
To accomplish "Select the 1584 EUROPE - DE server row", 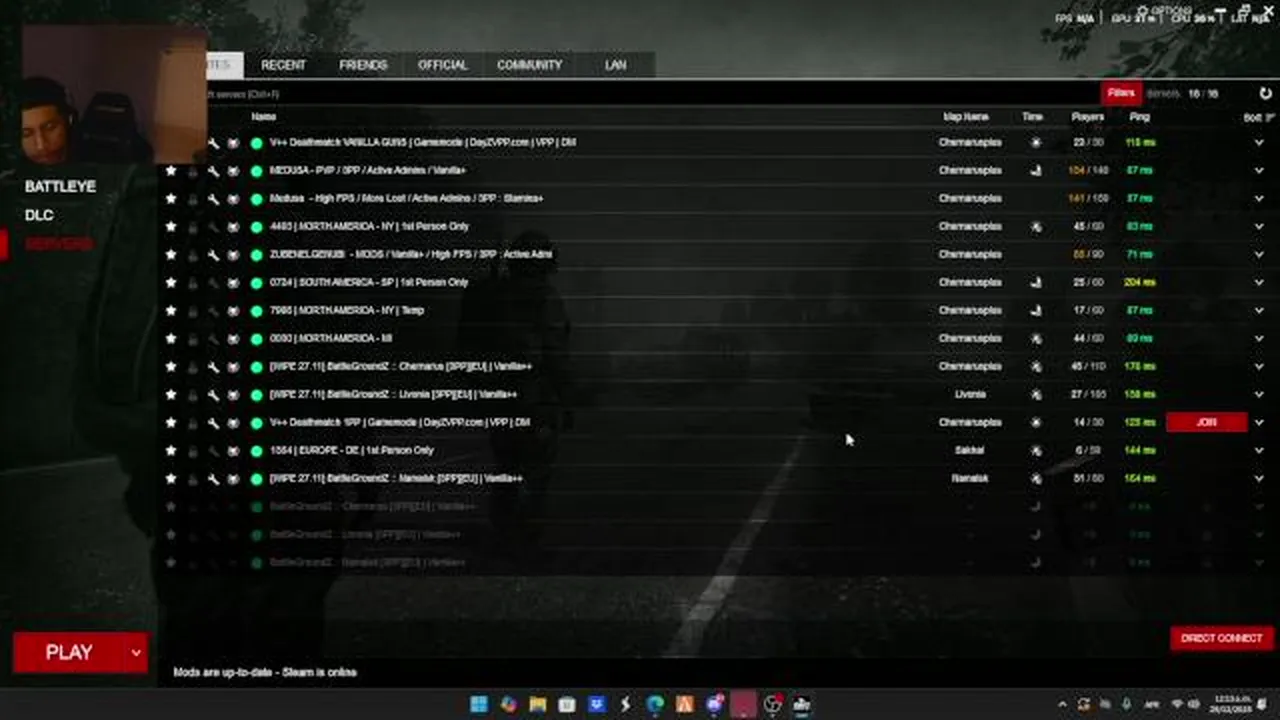I will (716, 451).
